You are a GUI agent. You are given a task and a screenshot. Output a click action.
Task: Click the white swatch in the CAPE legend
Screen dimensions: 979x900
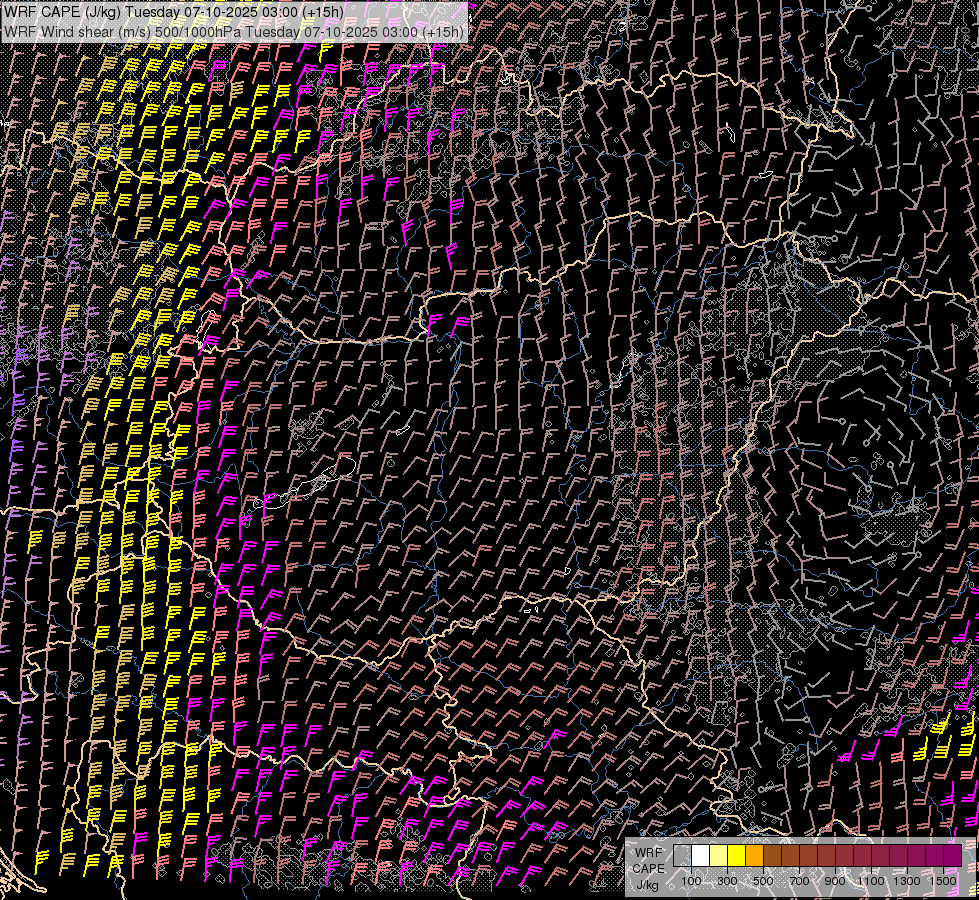pos(700,856)
